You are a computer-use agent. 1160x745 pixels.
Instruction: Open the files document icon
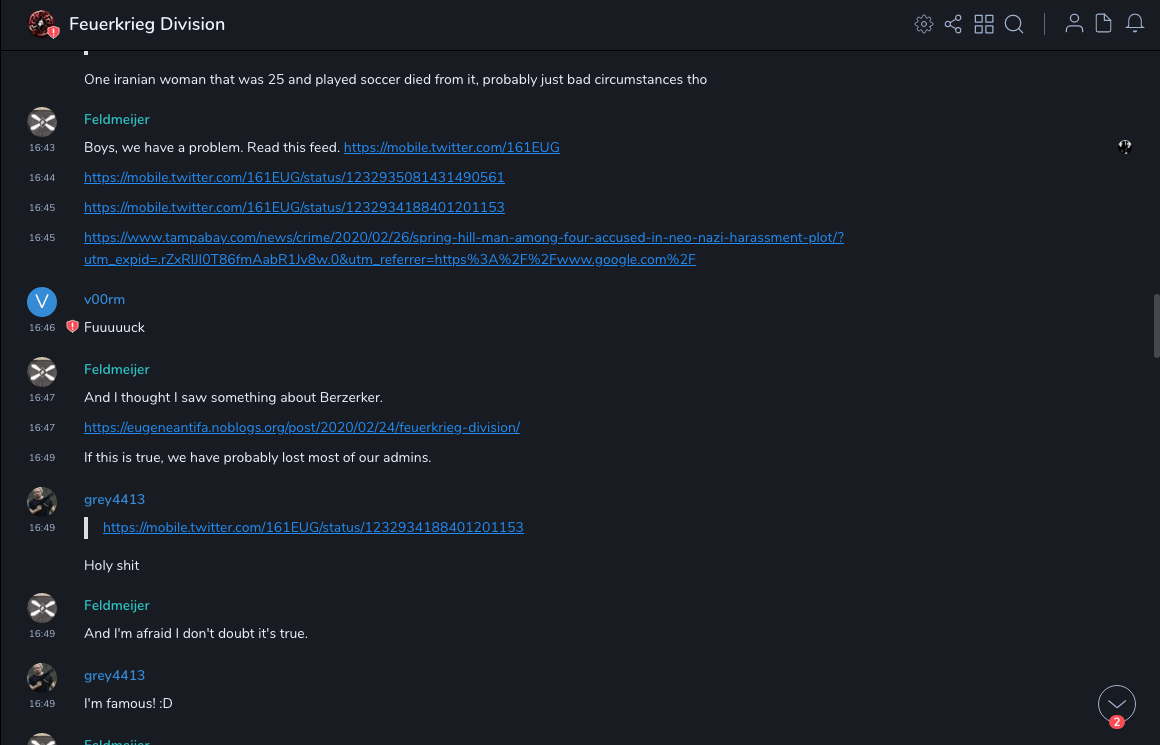tap(1104, 24)
